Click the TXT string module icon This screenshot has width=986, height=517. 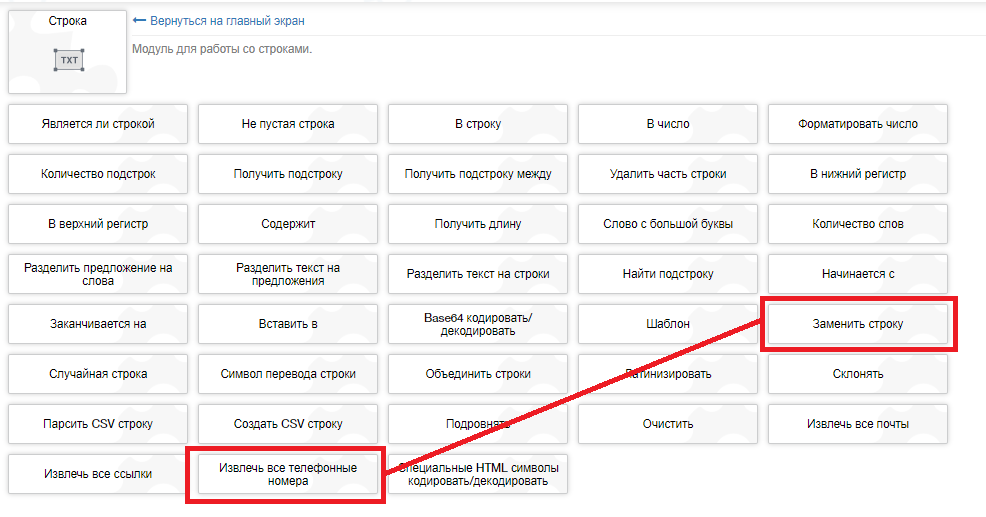pos(68,60)
